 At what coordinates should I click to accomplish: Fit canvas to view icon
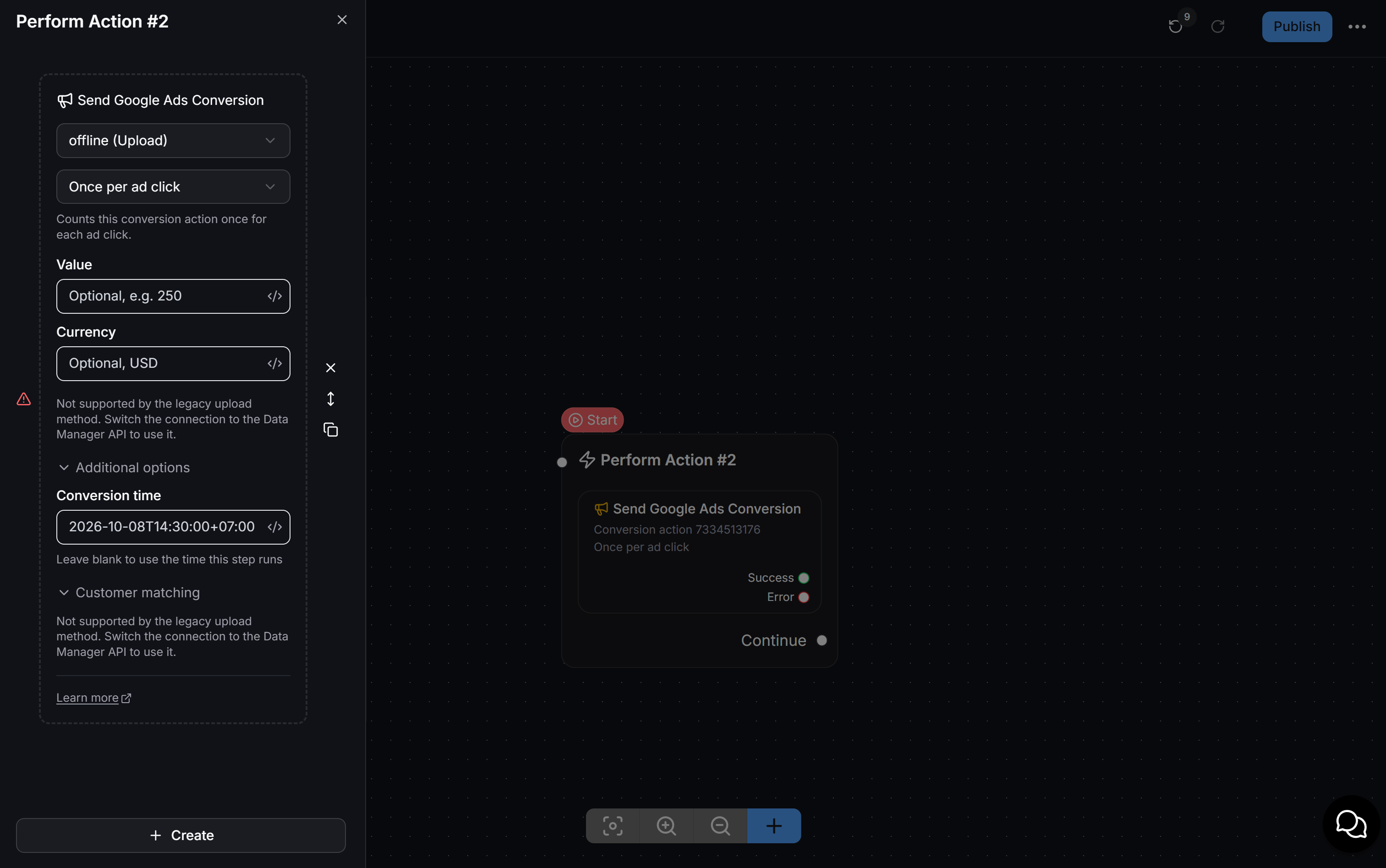[x=613, y=825]
